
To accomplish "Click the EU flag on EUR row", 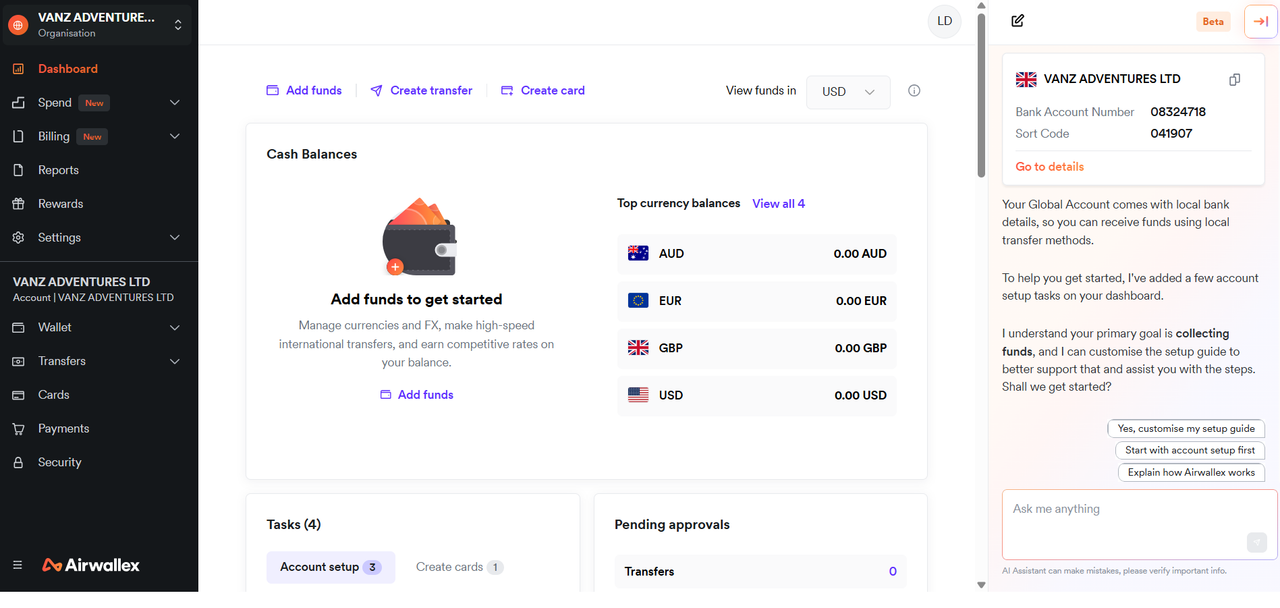I will click(638, 301).
